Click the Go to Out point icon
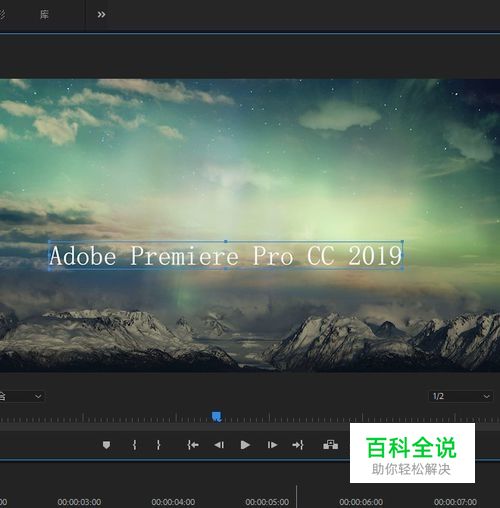Image resolution: width=500 pixels, height=508 pixels. coord(298,445)
